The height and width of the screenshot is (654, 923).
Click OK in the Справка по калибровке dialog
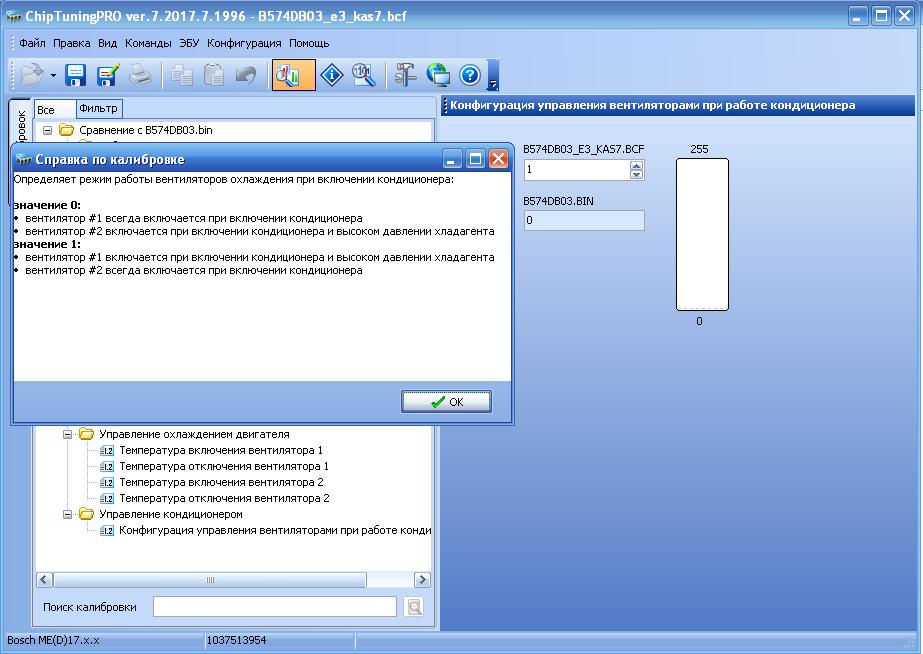pos(446,401)
